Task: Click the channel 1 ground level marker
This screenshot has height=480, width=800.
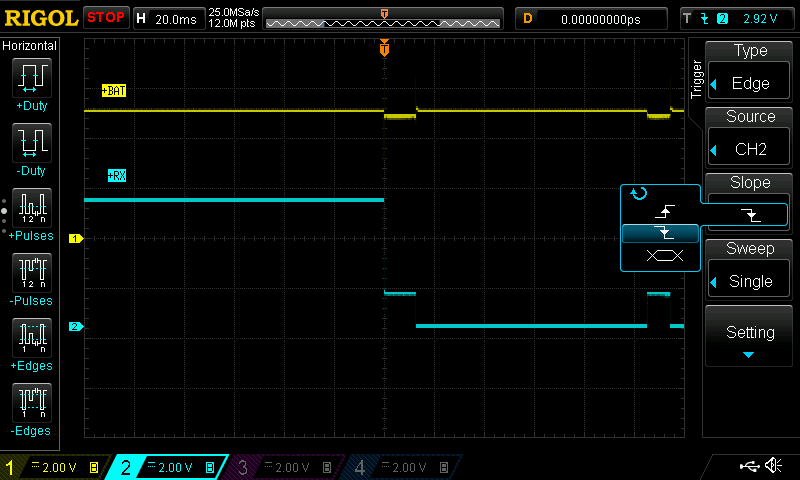Action: [76, 238]
